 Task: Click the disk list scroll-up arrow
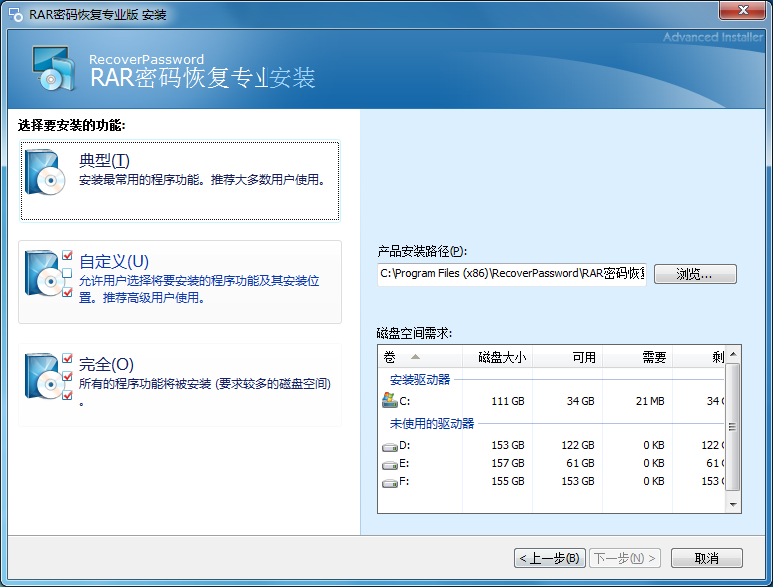733,354
